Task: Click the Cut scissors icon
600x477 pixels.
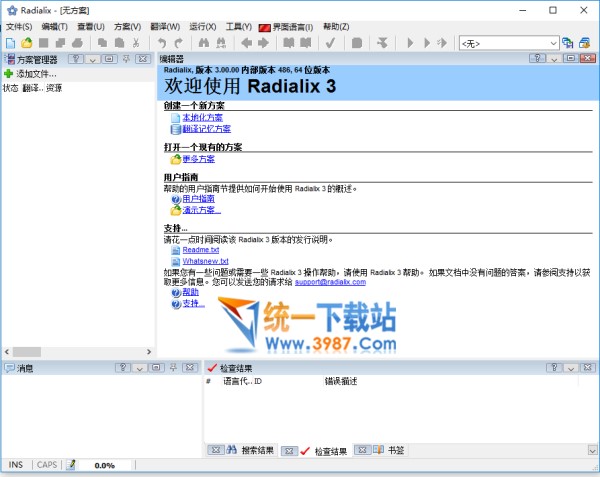Action: [x=136, y=43]
